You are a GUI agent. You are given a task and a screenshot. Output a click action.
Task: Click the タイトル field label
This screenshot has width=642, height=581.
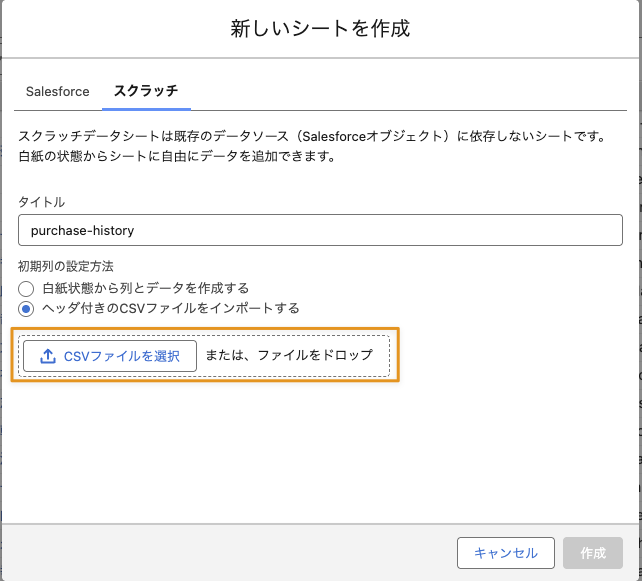pyautogui.click(x=41, y=202)
